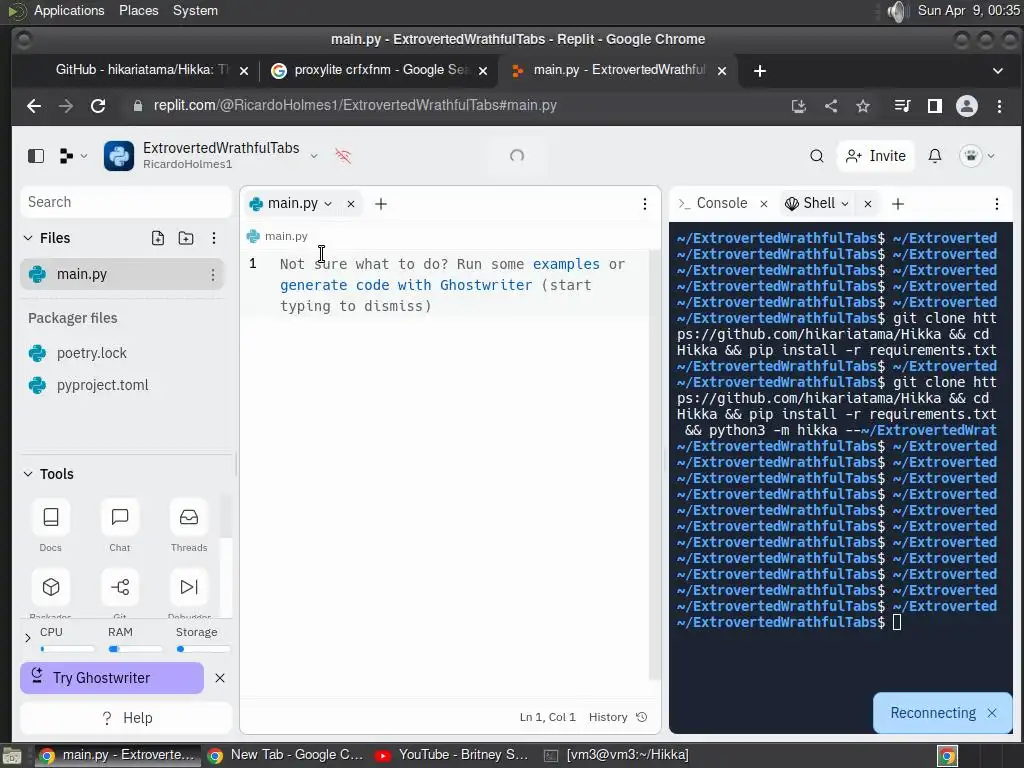1024x768 pixels.
Task: Open the Replit logo menu dropdown
Action: [x=73, y=156]
